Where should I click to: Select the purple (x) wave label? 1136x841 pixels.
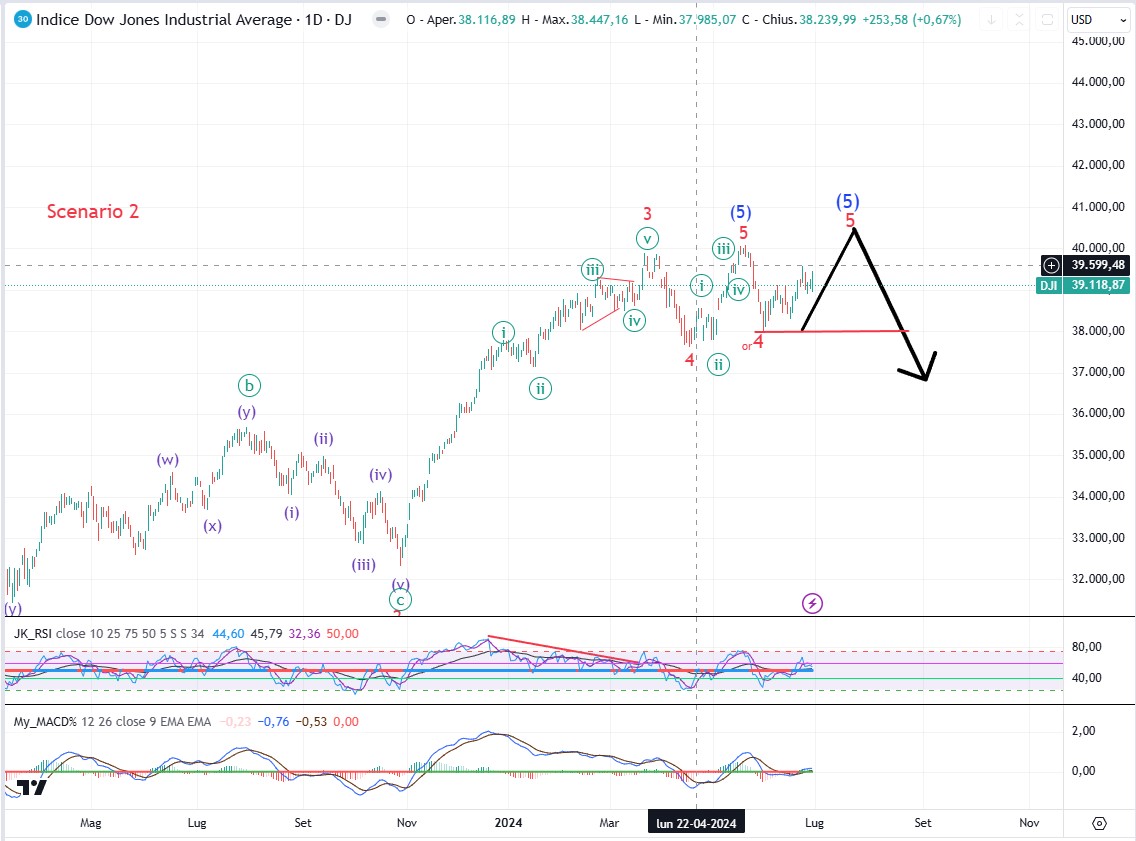212,526
